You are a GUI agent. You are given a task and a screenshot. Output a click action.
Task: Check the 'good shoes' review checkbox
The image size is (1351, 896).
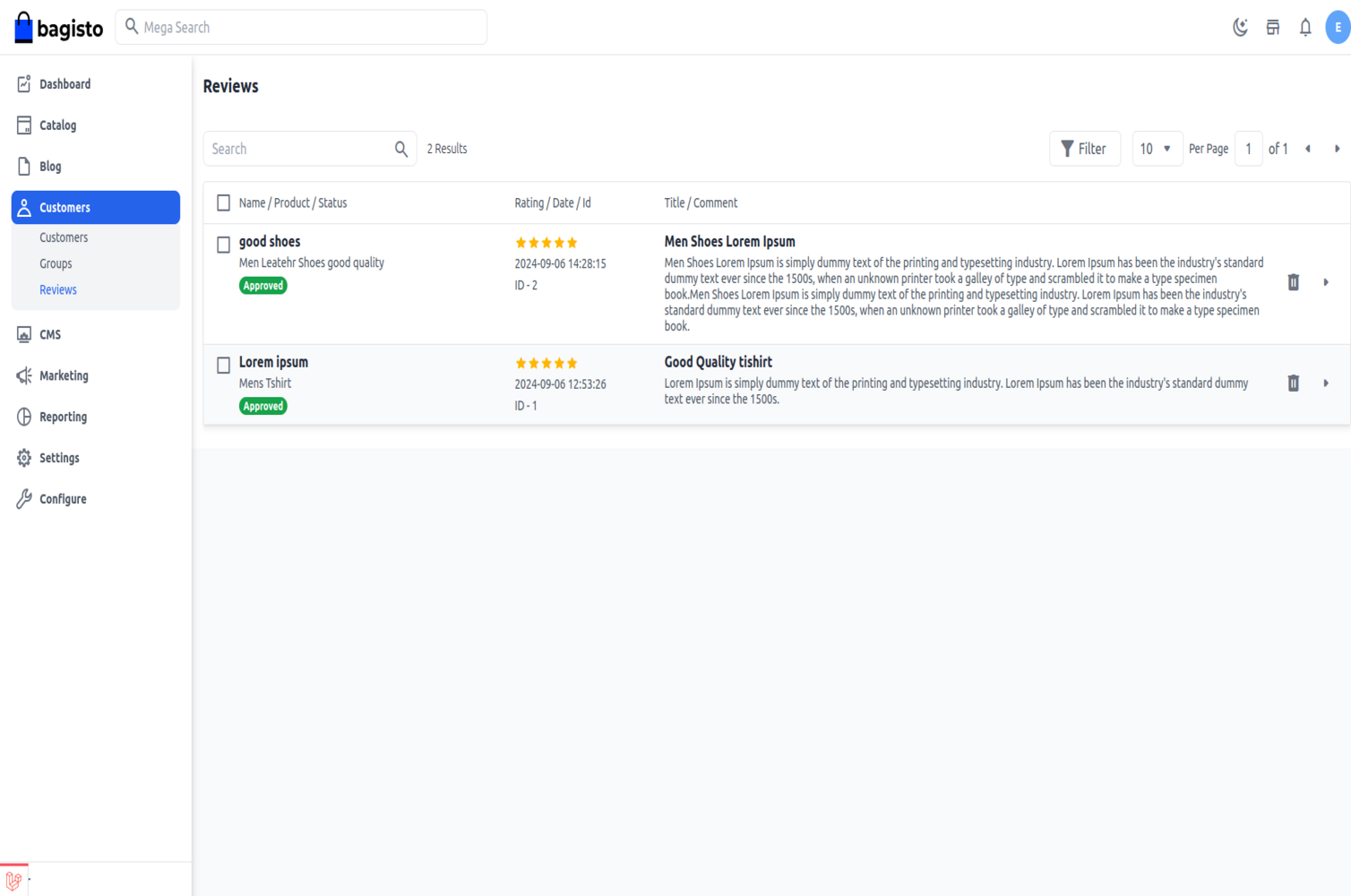pos(224,245)
